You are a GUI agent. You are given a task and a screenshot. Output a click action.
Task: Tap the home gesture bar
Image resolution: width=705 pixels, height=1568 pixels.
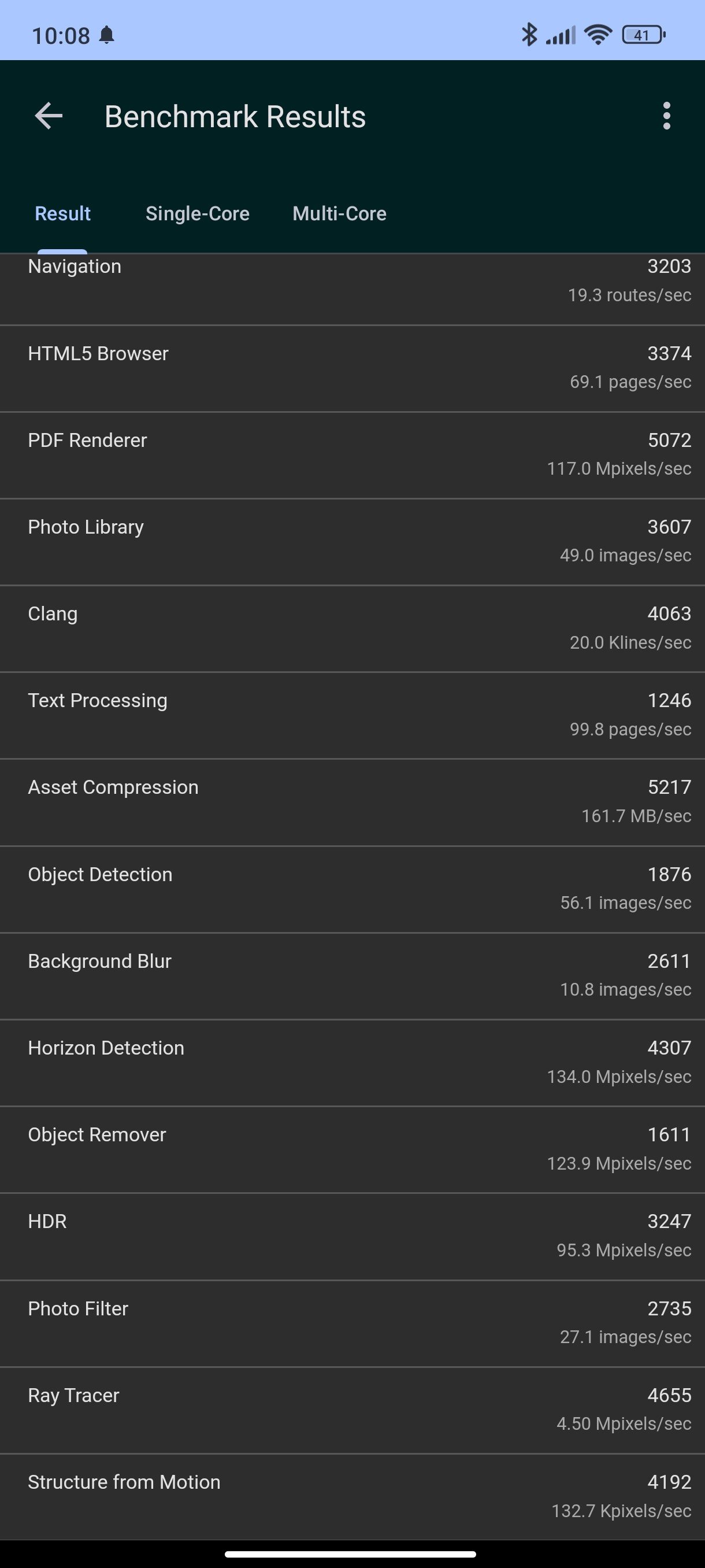point(350,1554)
